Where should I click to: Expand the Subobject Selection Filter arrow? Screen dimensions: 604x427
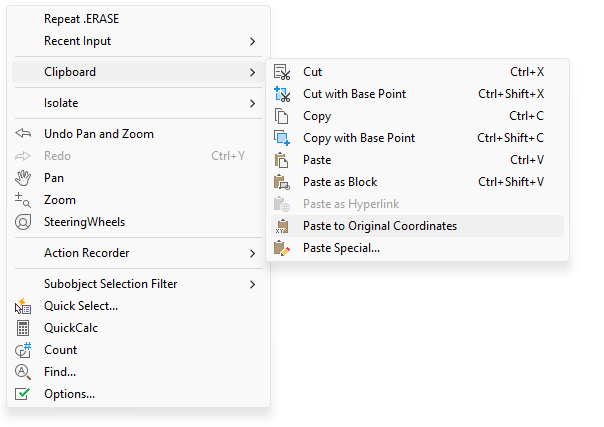(x=252, y=284)
